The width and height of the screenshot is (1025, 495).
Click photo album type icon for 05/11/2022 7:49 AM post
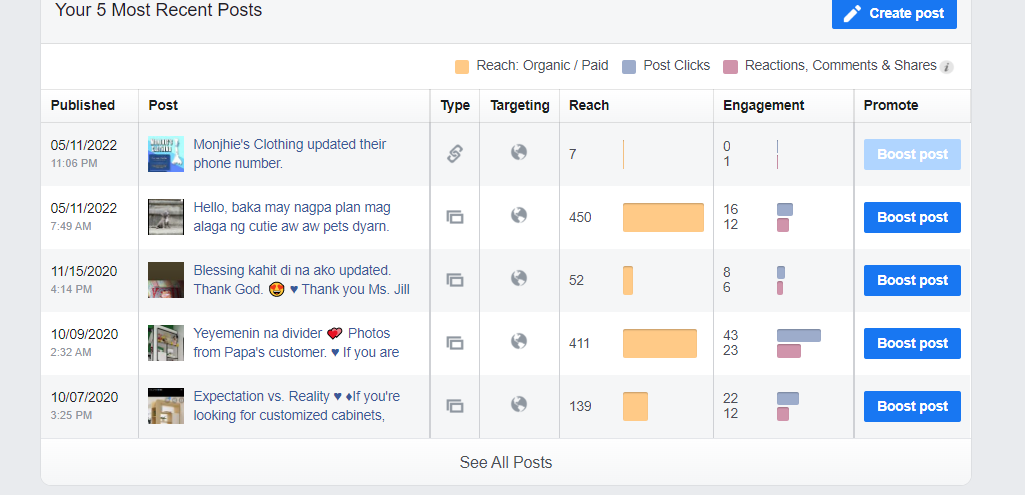coord(454,217)
